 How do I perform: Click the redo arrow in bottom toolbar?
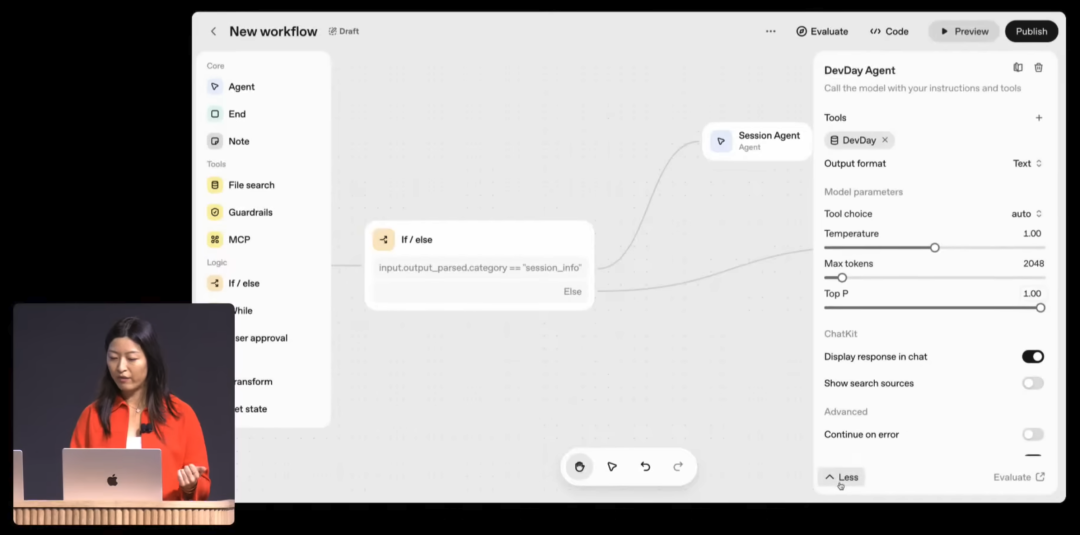(678, 467)
